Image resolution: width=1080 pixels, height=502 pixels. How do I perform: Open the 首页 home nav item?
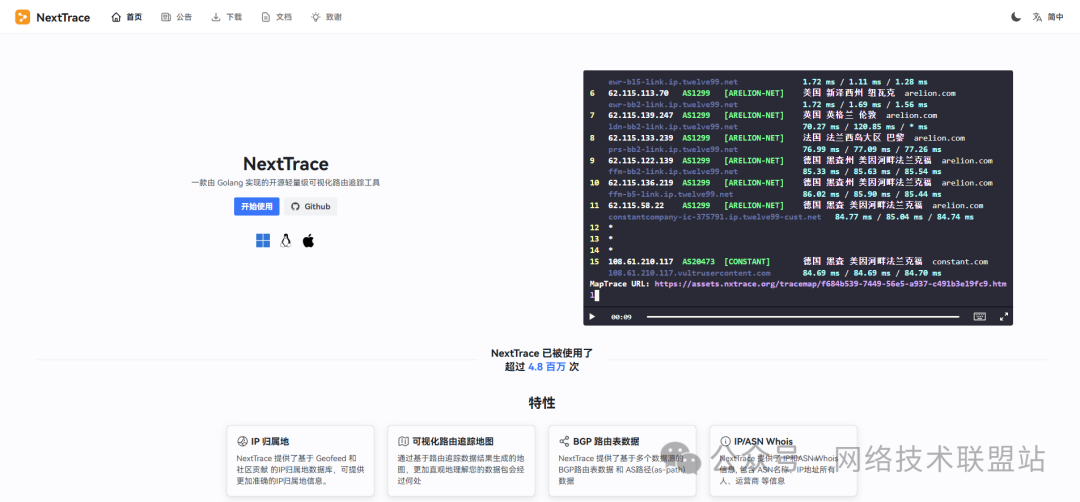(x=127, y=17)
